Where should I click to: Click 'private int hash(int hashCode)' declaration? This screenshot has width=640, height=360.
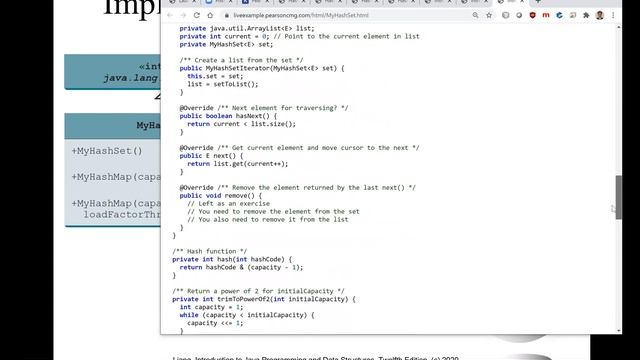tap(232, 259)
